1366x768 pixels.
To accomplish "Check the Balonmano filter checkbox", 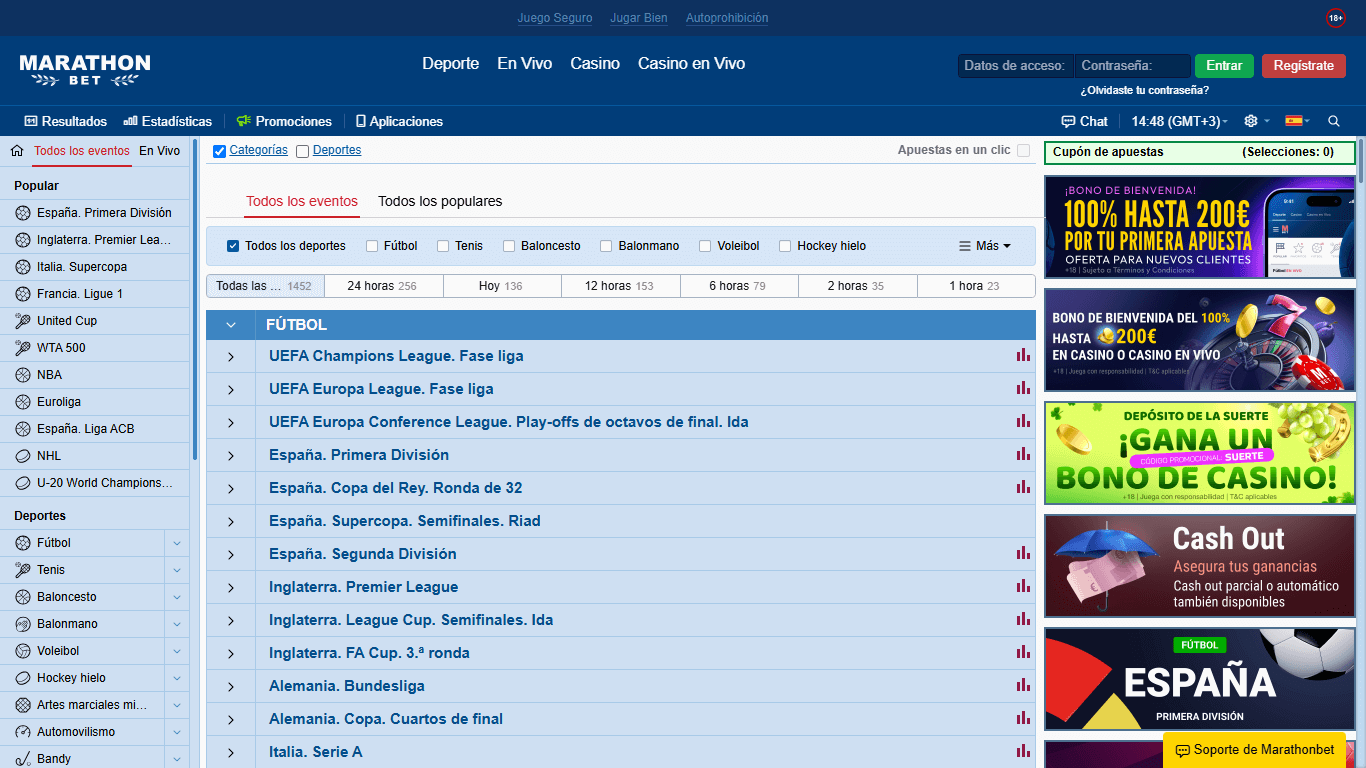I will point(606,246).
